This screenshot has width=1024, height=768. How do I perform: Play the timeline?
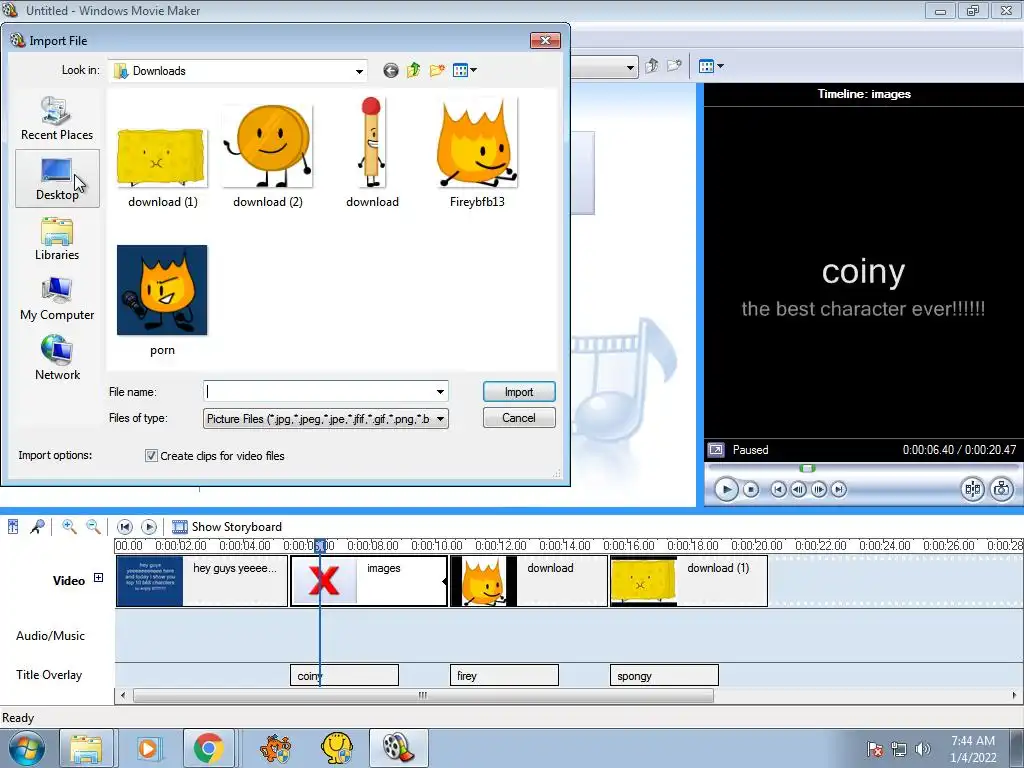pos(149,526)
